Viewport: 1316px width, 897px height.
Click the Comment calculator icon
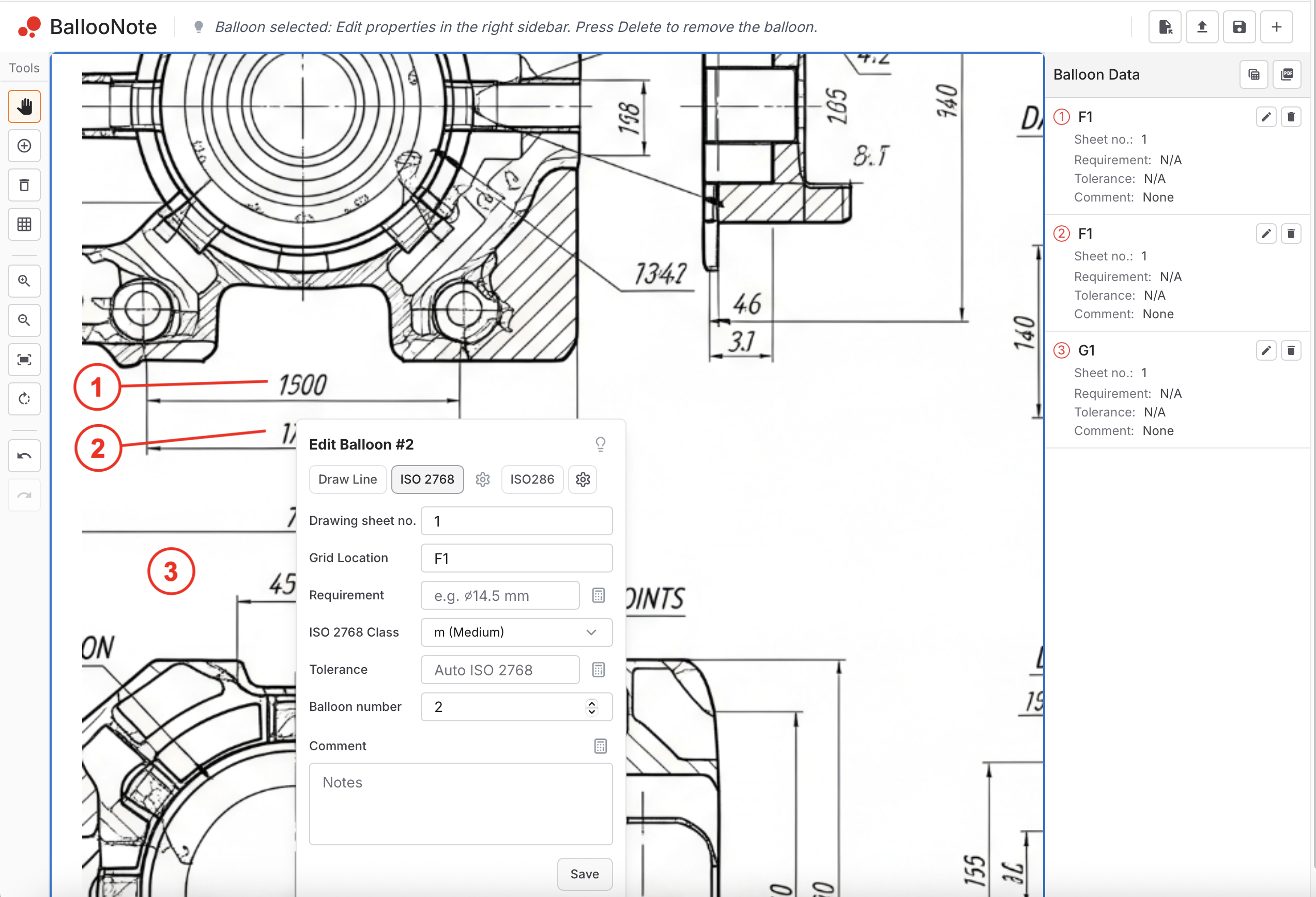point(601,747)
